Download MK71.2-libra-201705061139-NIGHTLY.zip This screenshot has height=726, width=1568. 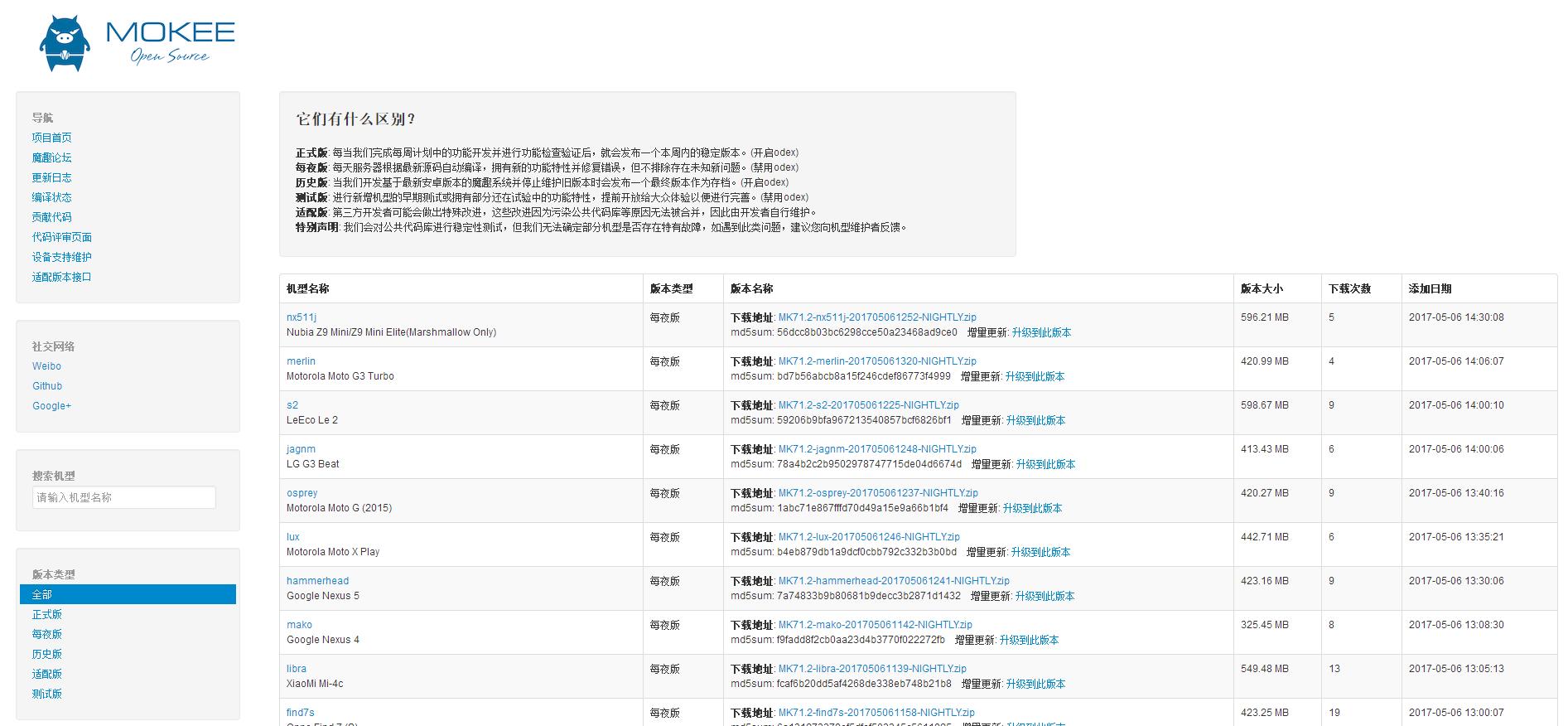point(872,669)
